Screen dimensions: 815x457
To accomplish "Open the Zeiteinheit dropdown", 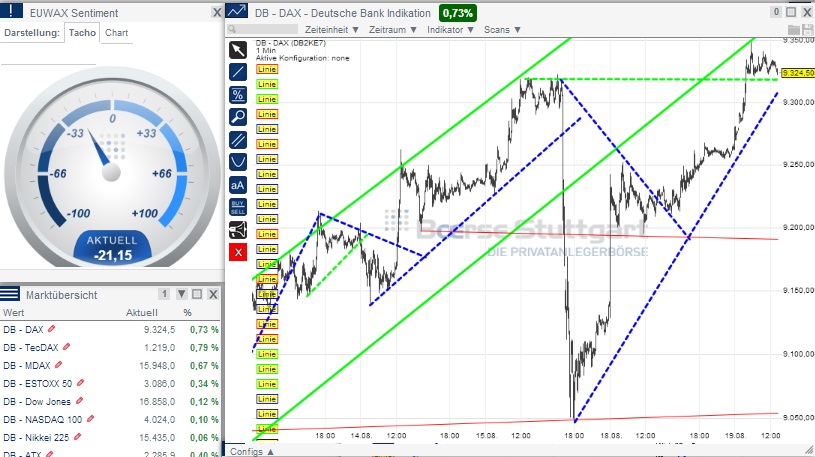I will tap(332, 30).
